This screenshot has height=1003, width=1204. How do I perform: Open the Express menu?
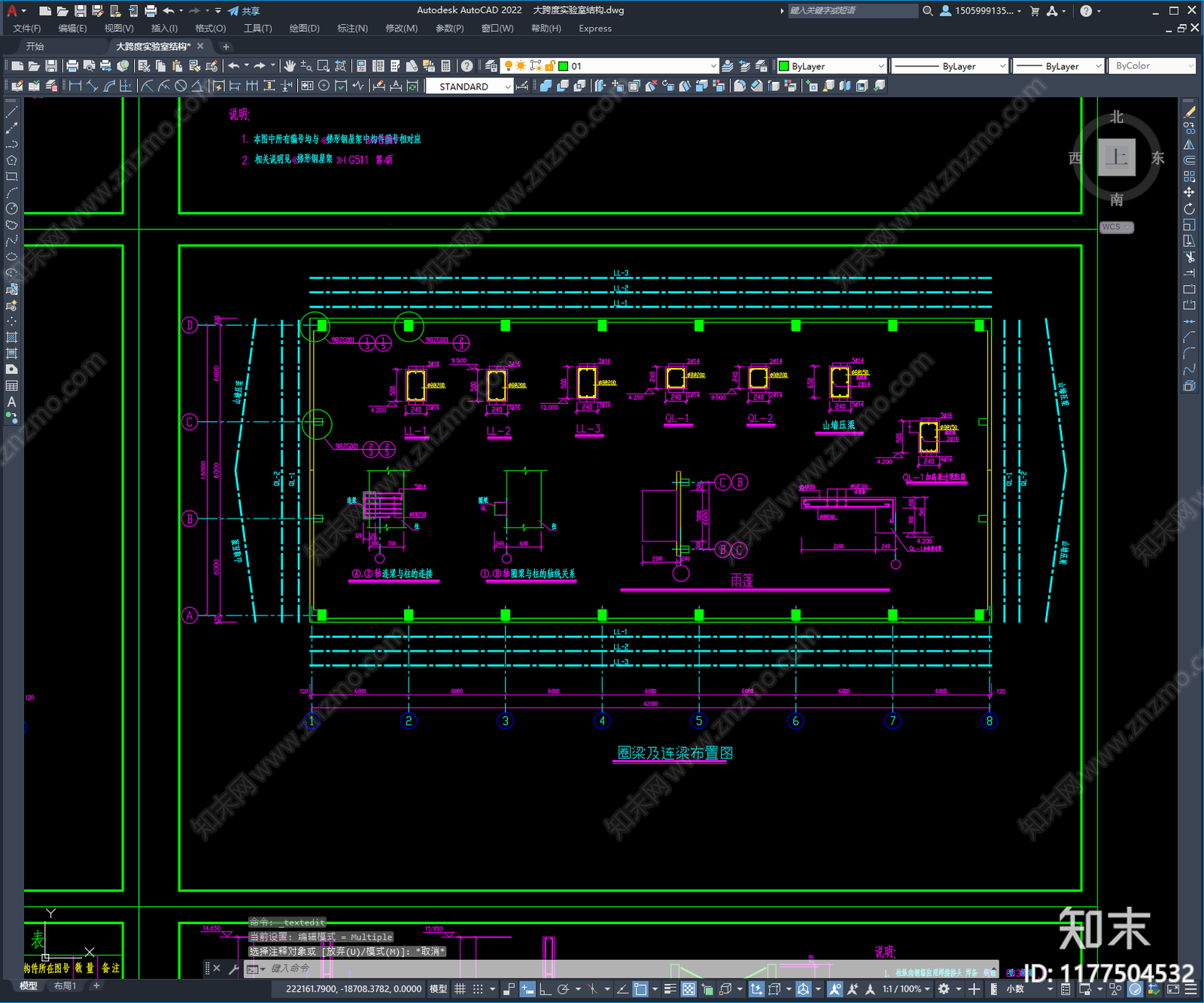[595, 29]
